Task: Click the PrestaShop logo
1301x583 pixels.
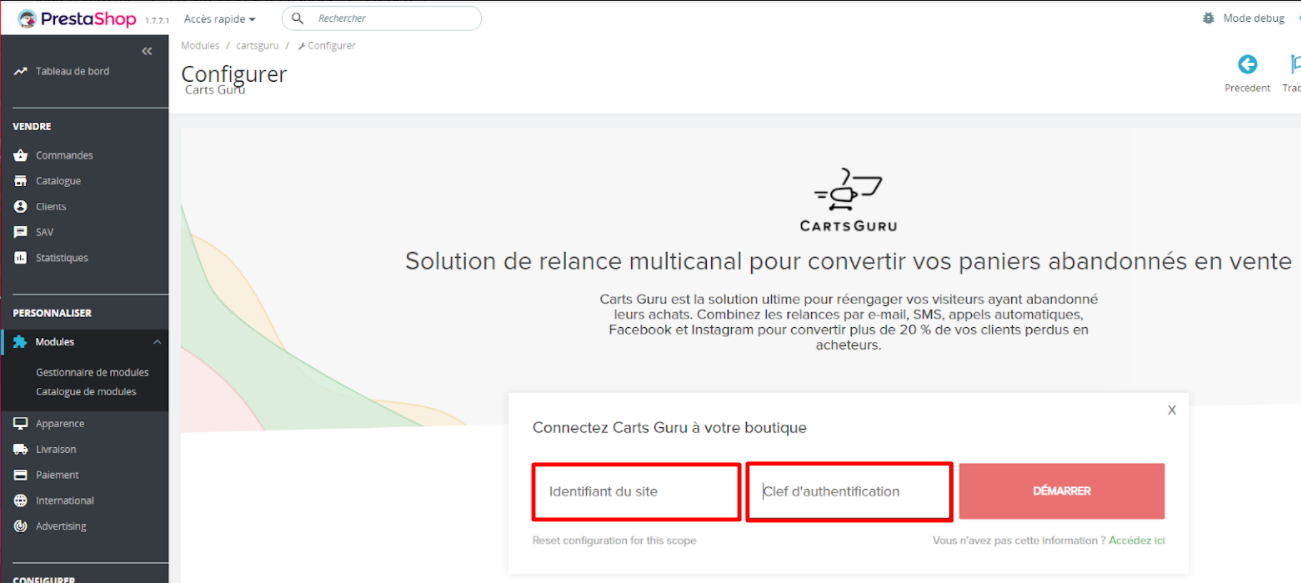Action: (76, 18)
